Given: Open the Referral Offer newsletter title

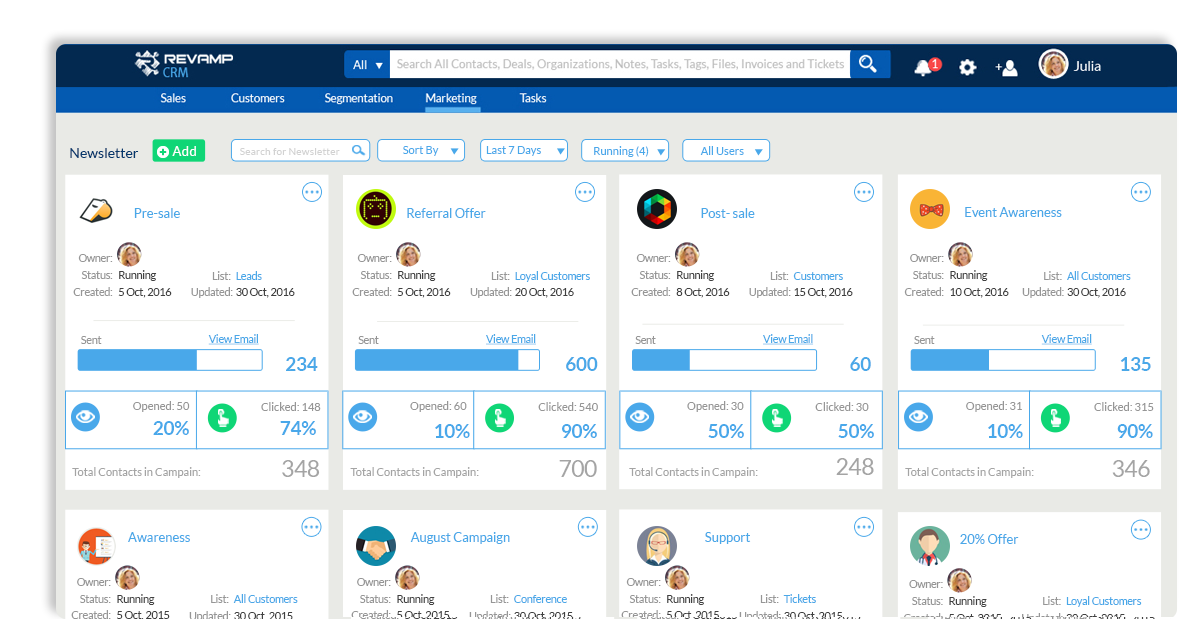Looking at the screenshot, I should pyautogui.click(x=446, y=213).
